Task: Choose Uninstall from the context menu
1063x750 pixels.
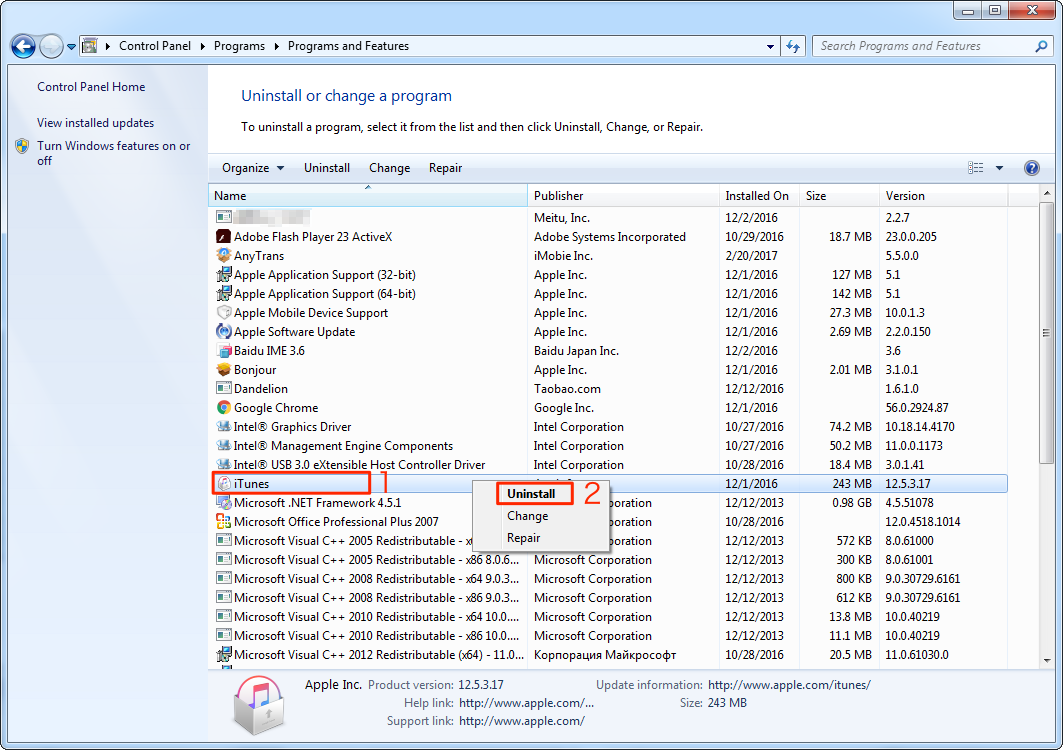Action: [531, 494]
